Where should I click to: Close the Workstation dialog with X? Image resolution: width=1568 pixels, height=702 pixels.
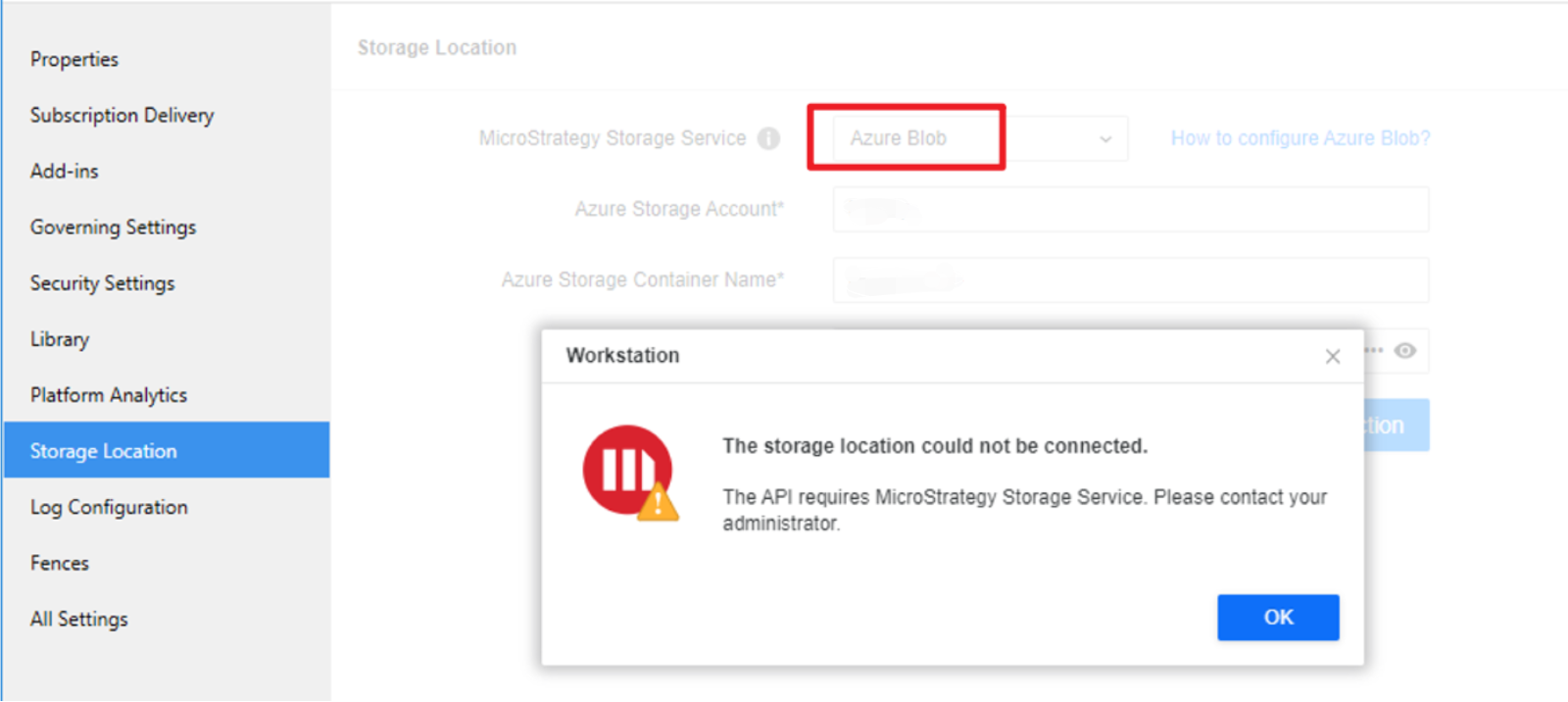[x=1333, y=357]
